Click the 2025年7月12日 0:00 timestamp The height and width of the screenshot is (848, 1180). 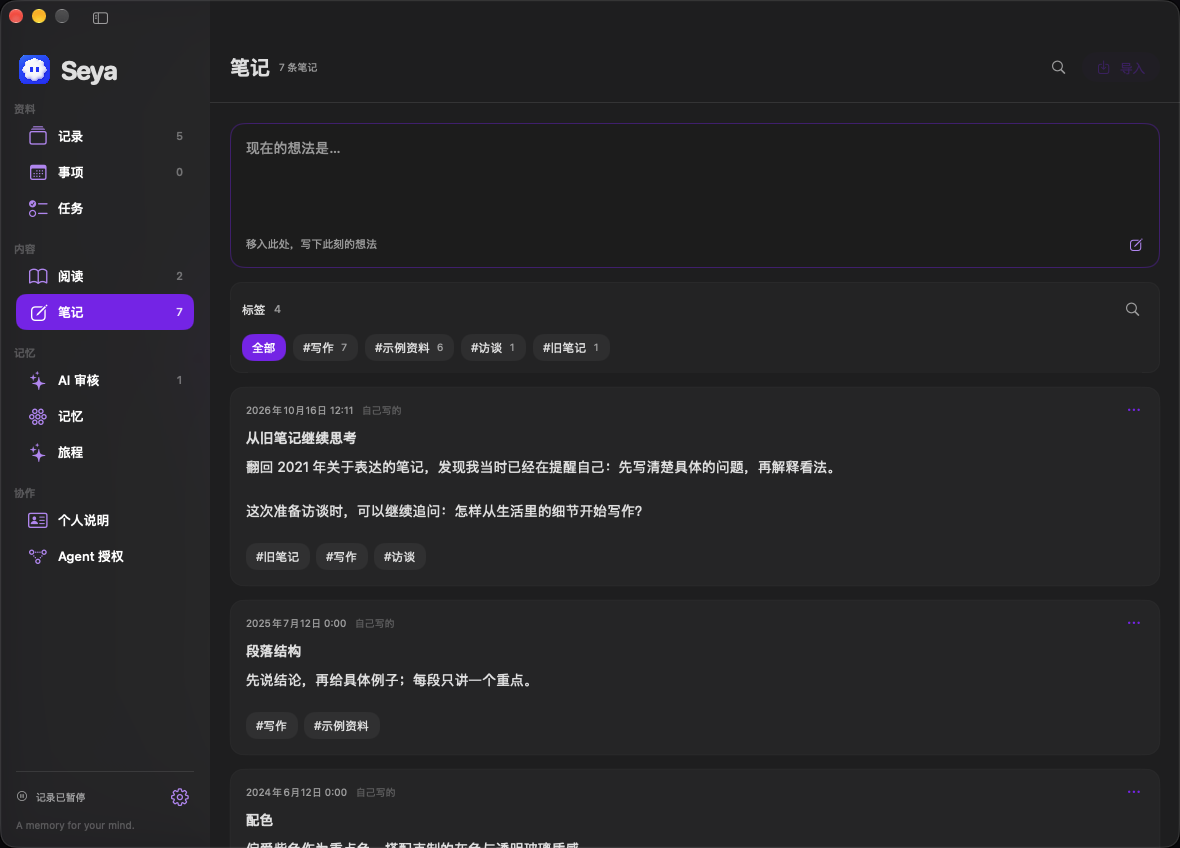(x=296, y=623)
